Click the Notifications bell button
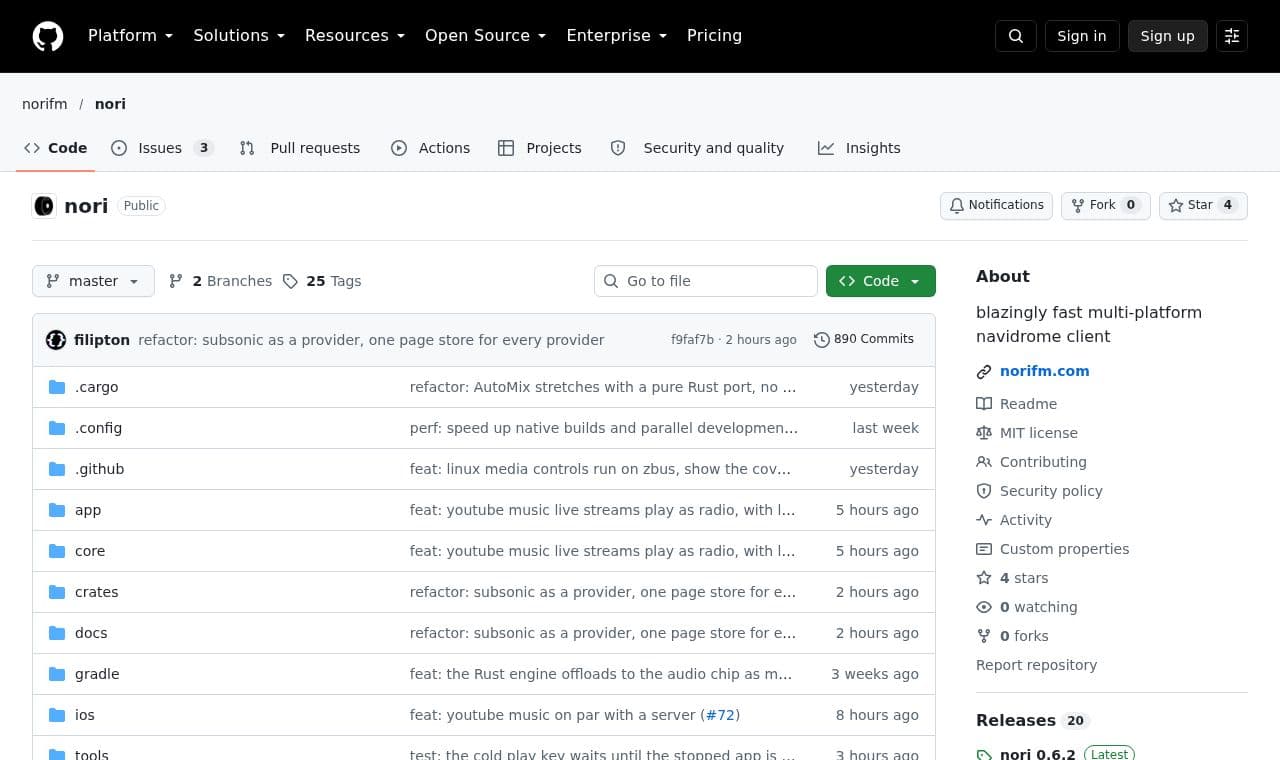Image resolution: width=1280 pixels, height=760 pixels. [x=996, y=205]
